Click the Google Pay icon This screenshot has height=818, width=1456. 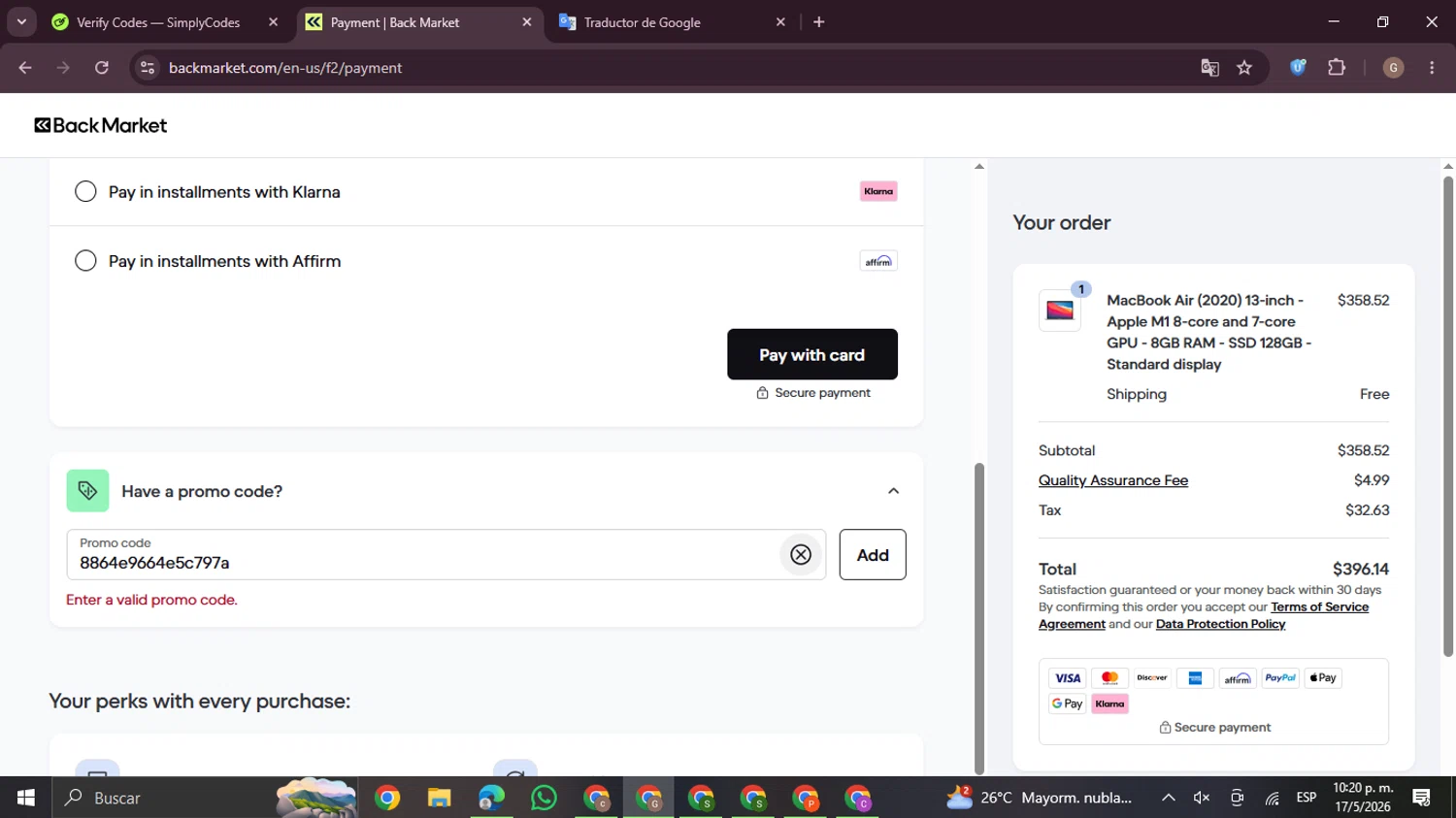coord(1068,703)
